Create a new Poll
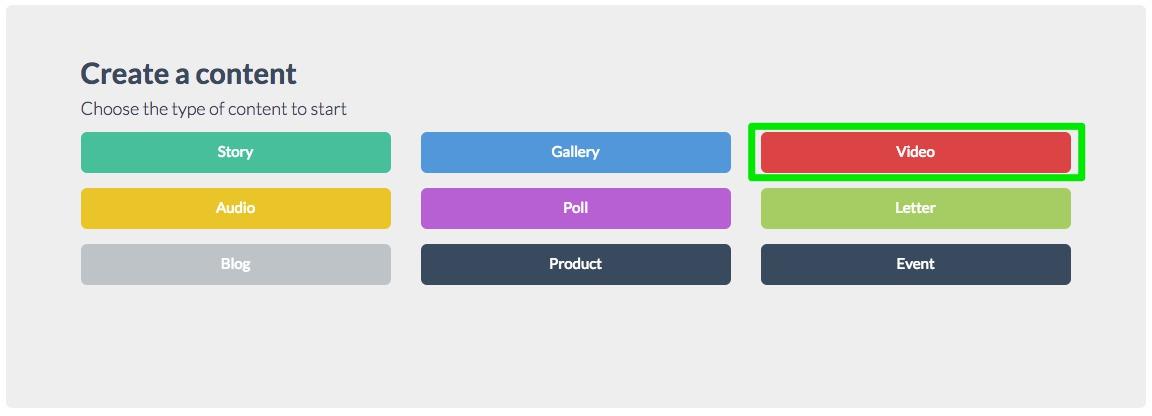Viewport: 1152px width, 416px height. pyautogui.click(x=575, y=208)
